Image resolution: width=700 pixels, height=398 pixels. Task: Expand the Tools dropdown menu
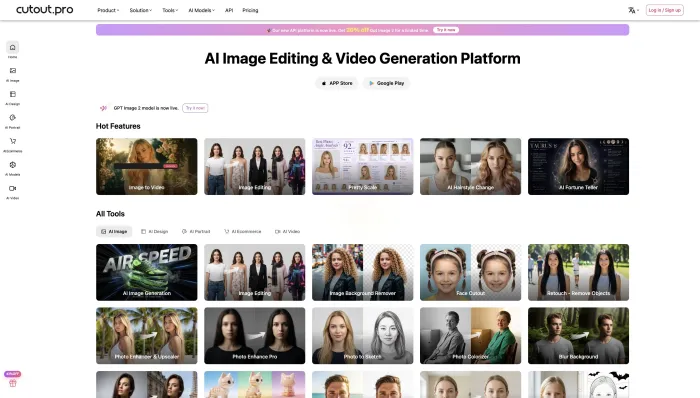[170, 10]
